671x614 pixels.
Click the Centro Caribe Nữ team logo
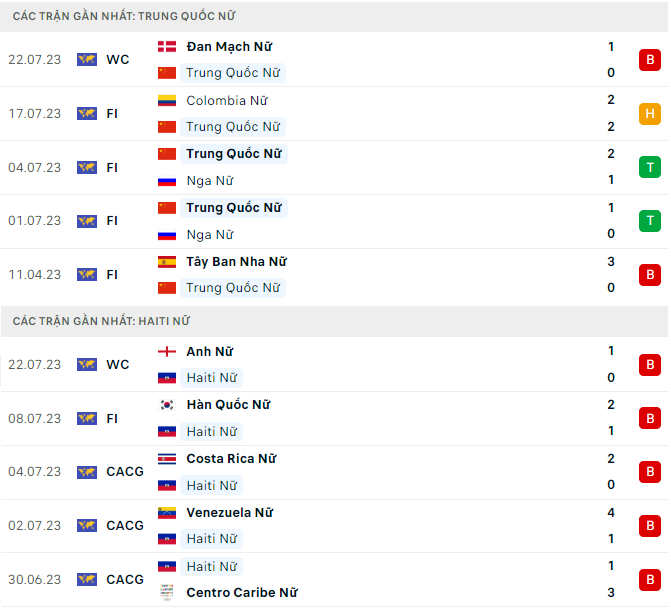pos(167,593)
